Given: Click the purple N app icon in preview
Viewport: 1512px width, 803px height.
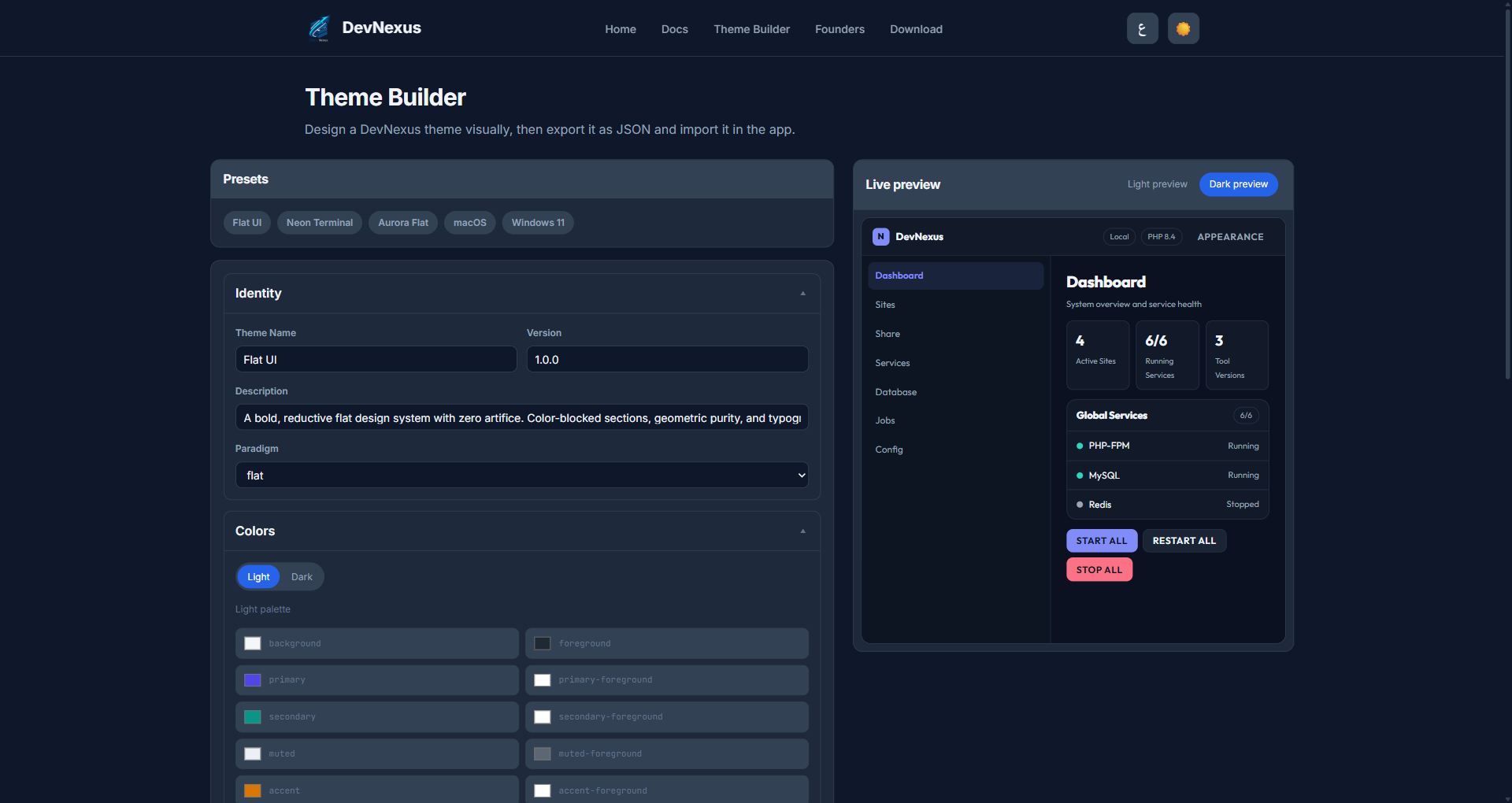Looking at the screenshot, I should pos(880,236).
